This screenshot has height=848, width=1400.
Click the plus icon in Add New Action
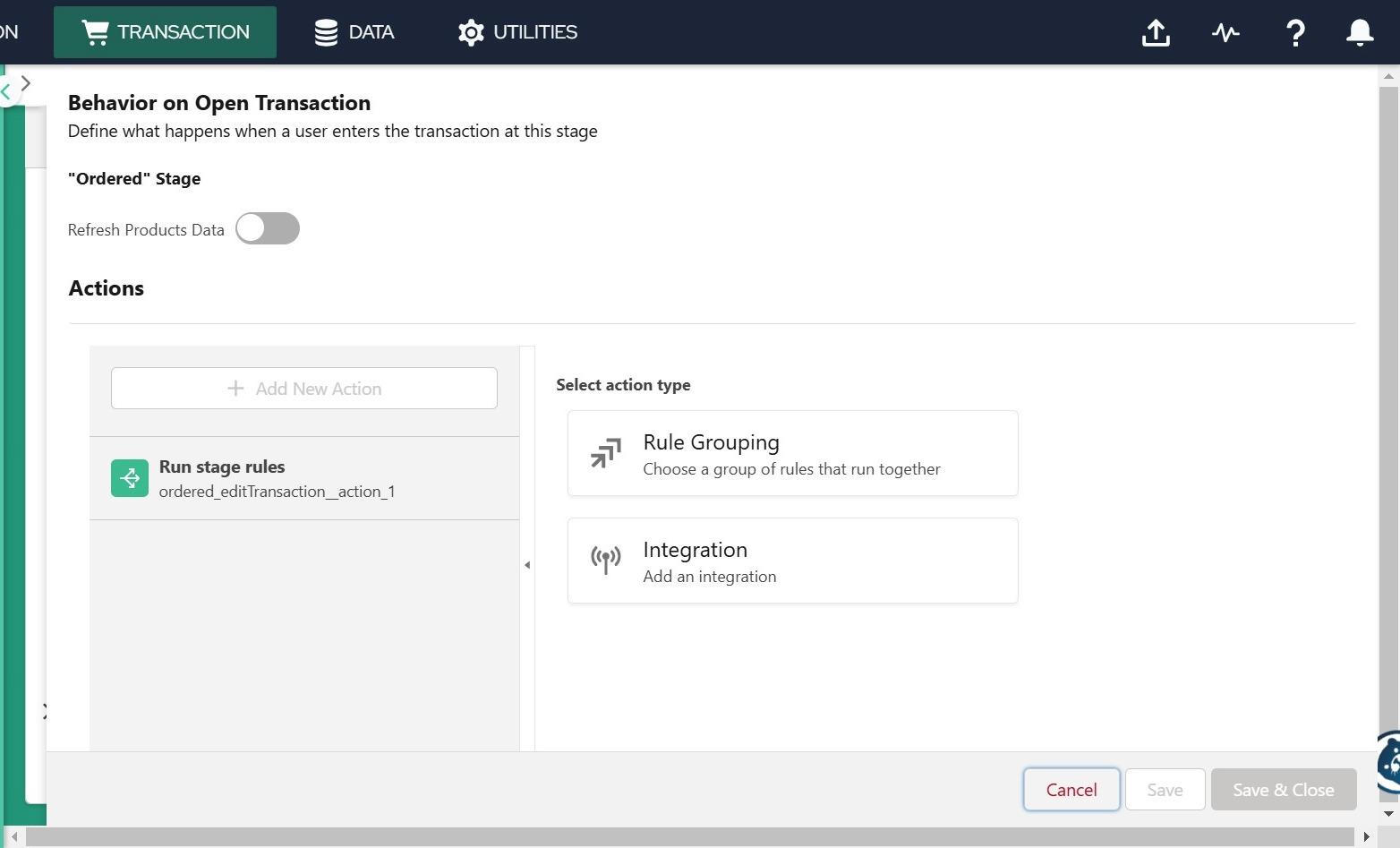235,389
